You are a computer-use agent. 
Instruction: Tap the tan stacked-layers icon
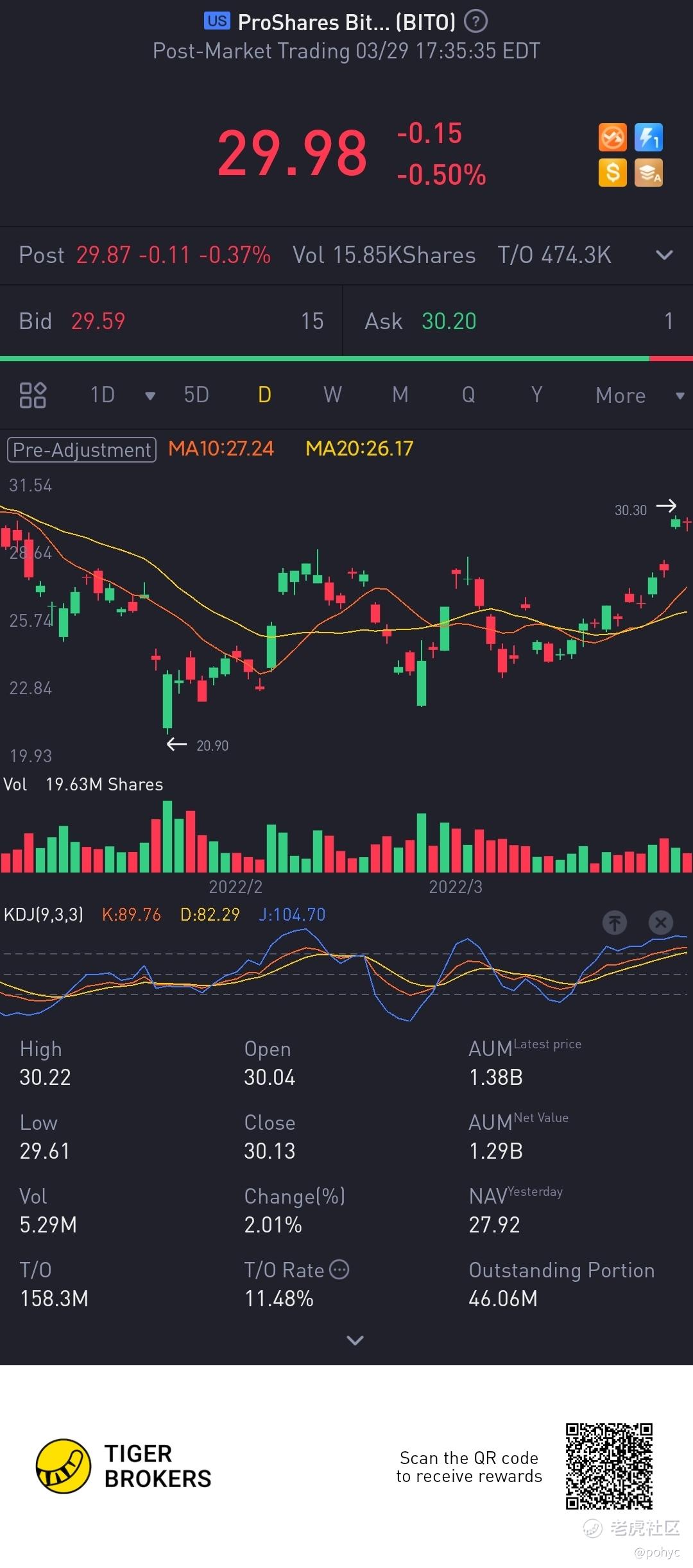(649, 173)
